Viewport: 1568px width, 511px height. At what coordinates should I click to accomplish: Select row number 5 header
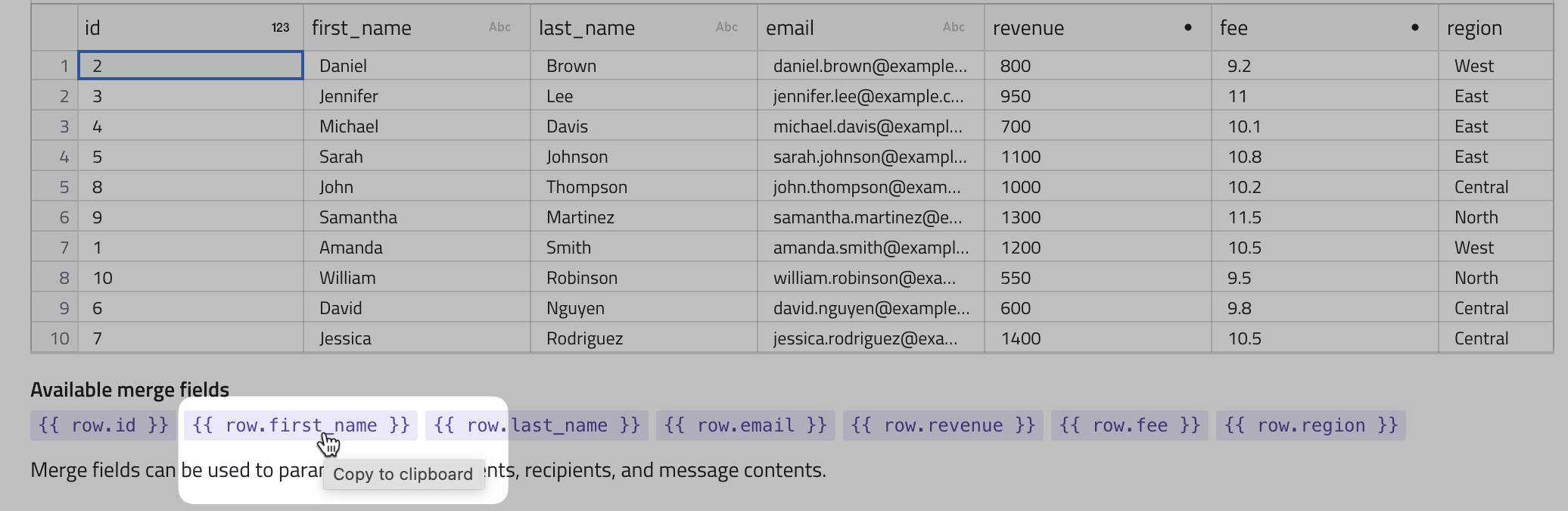[55, 187]
